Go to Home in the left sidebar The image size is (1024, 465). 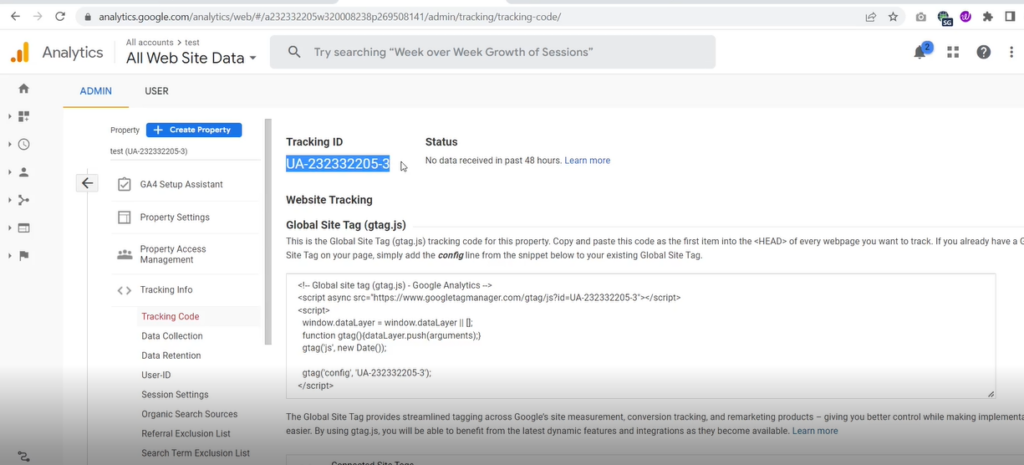pyautogui.click(x=24, y=88)
